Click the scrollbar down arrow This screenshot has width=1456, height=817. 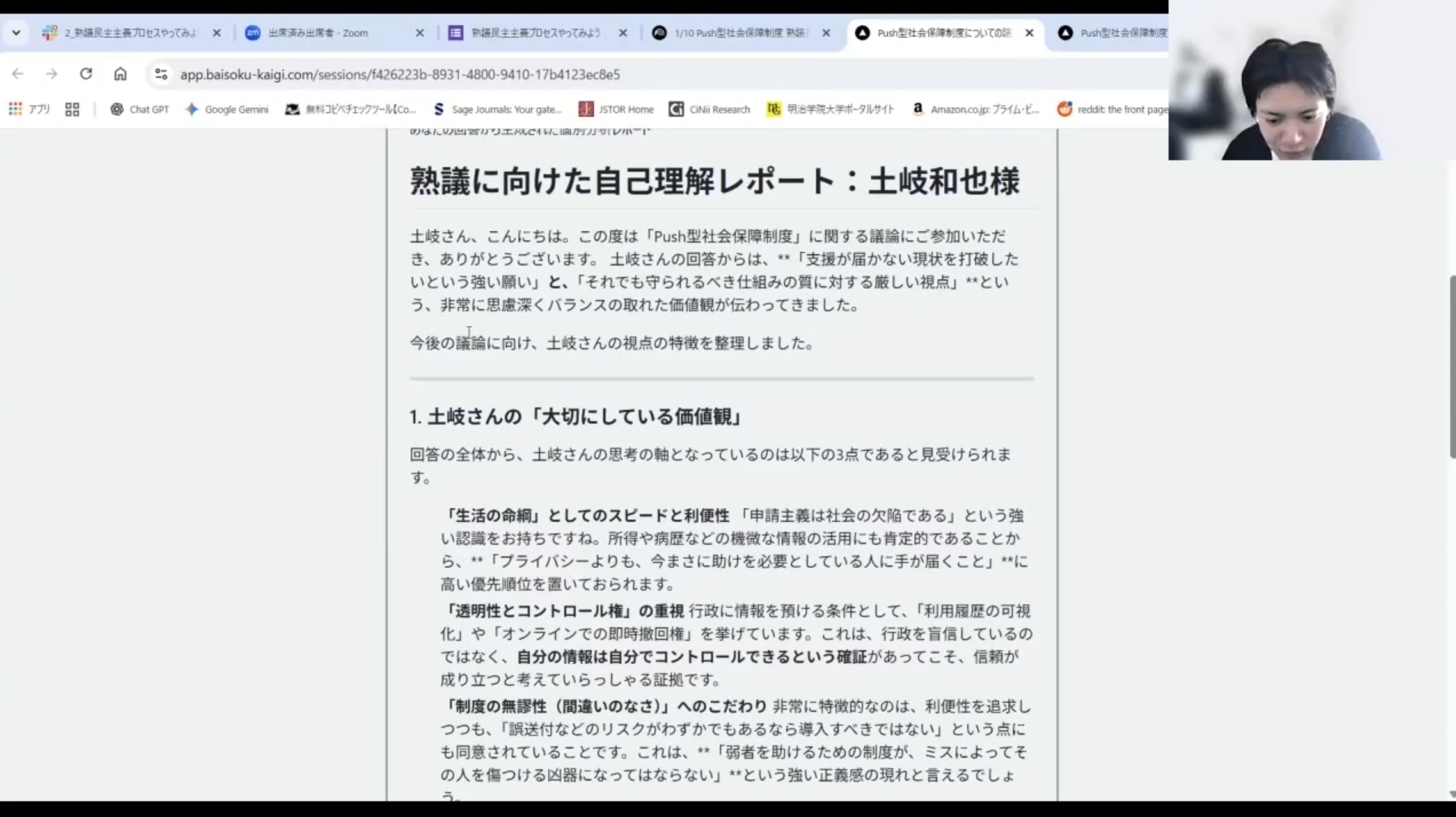click(x=1451, y=795)
